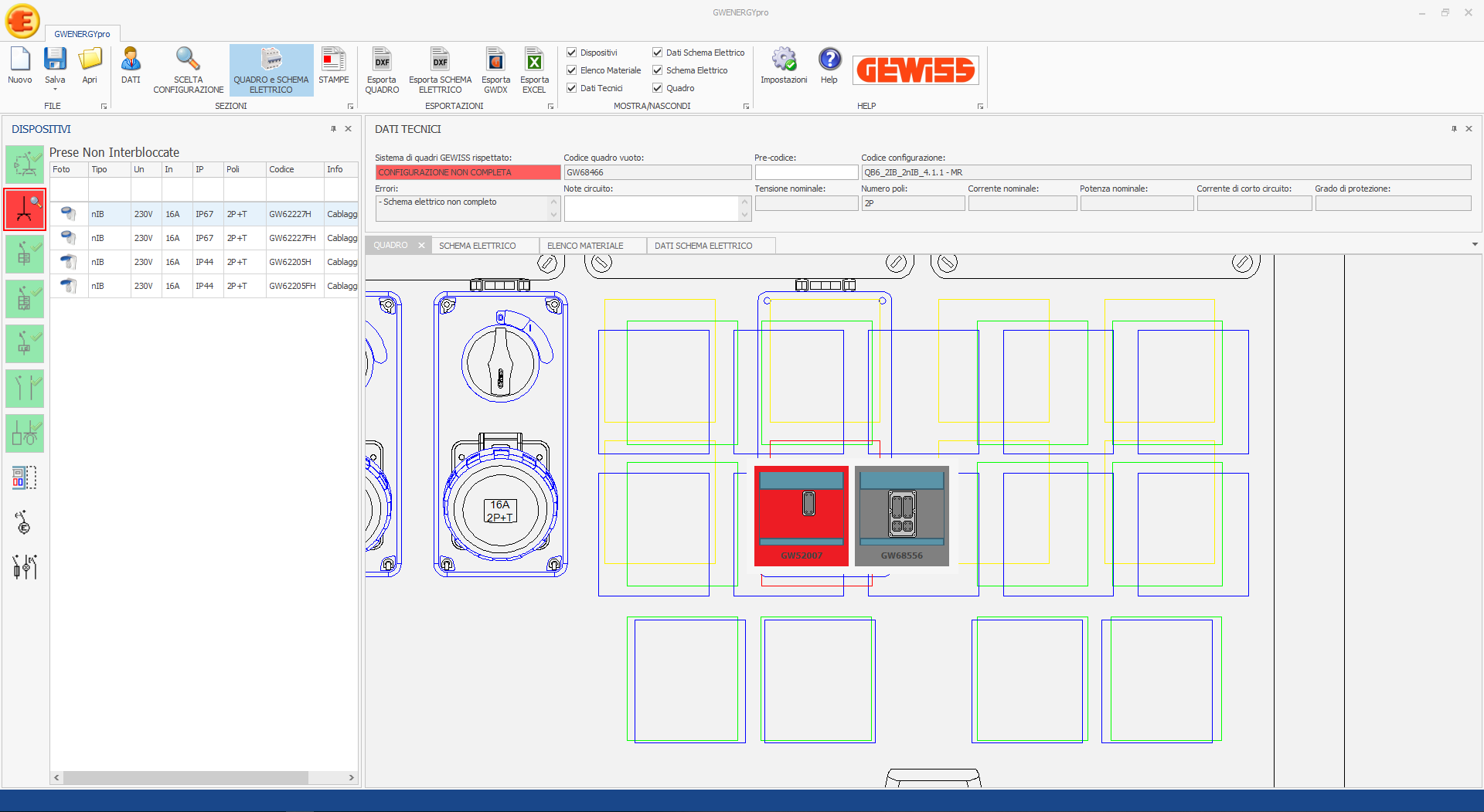Click the GEWISS logo button
The image size is (1484, 812).
click(916, 70)
